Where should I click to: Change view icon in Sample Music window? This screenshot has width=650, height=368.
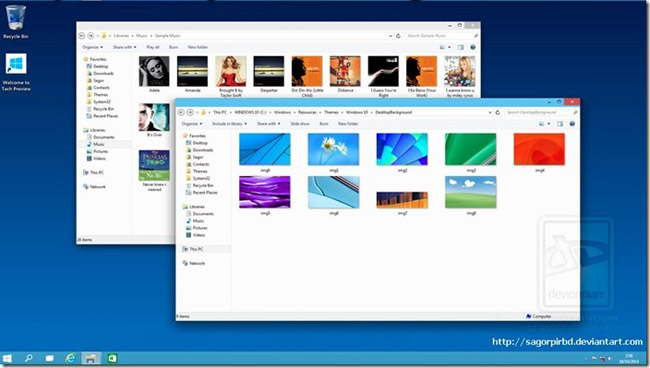(x=442, y=47)
